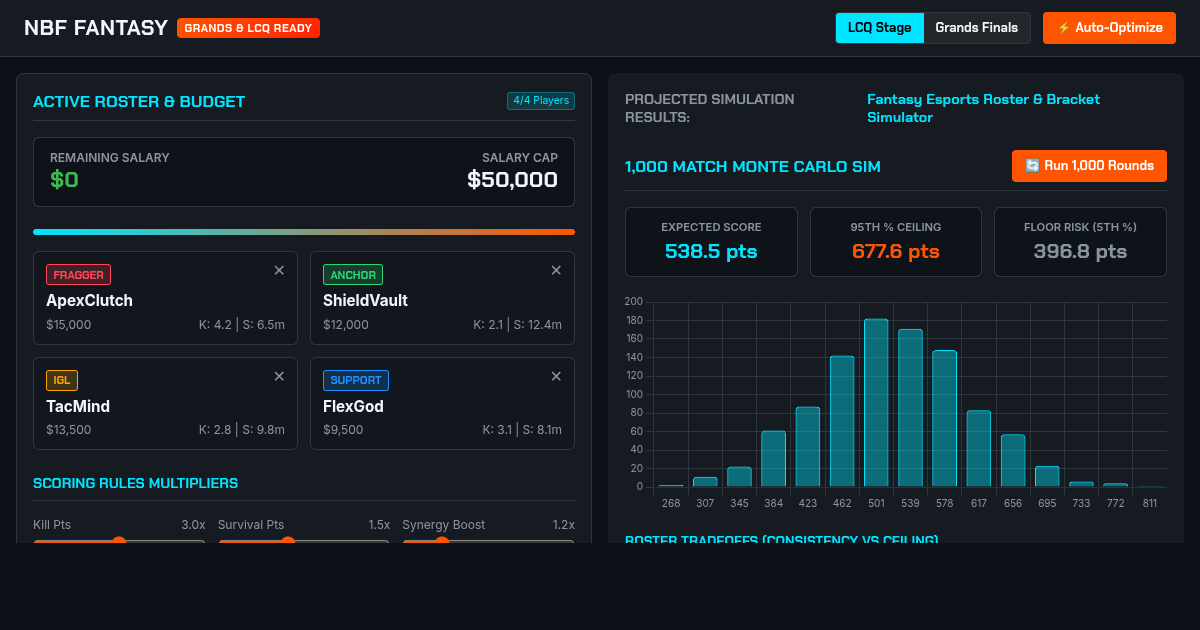Click the salary usage progress bar
The width and height of the screenshot is (1200, 630).
pos(304,232)
